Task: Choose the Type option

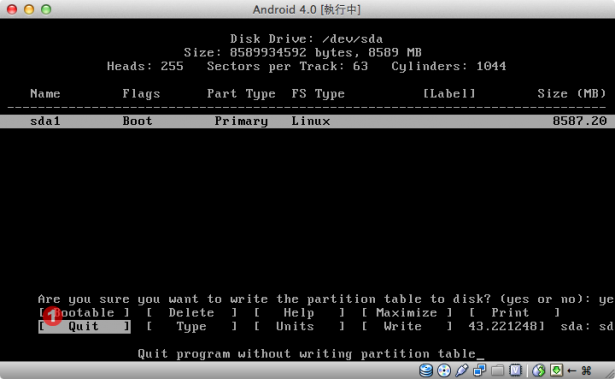Action: click(x=192, y=326)
